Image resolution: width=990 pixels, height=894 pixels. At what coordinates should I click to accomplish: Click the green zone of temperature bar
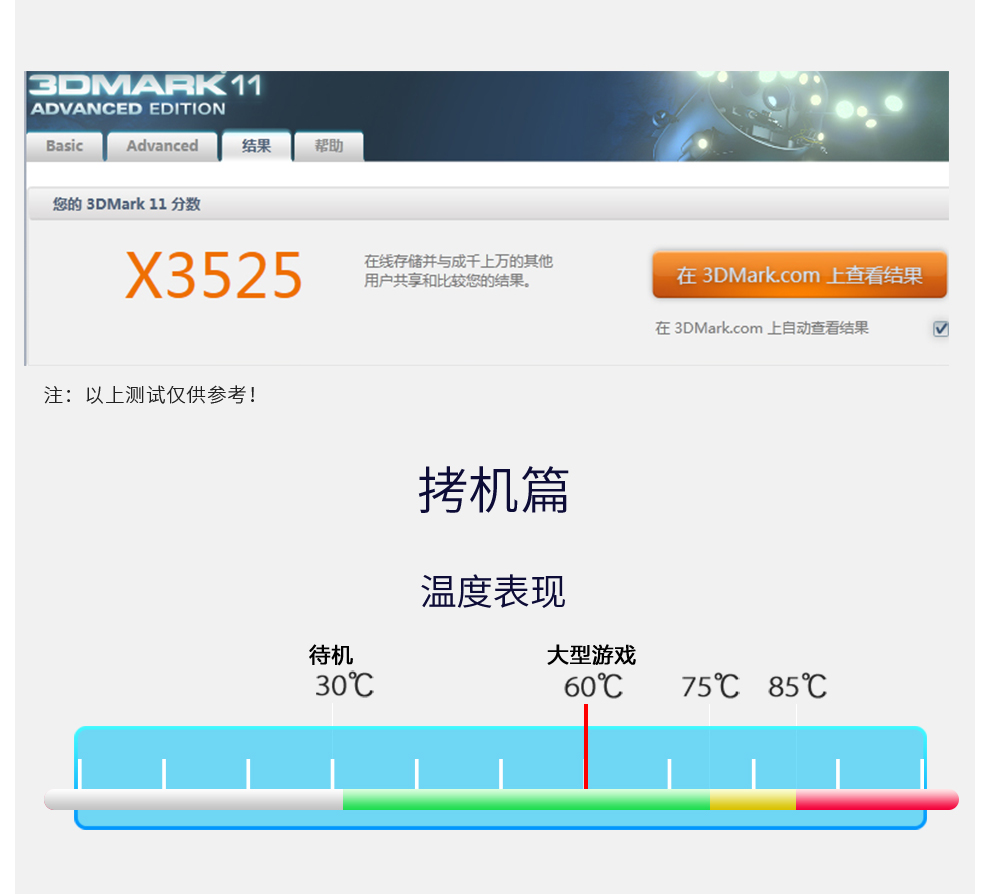(x=527, y=800)
